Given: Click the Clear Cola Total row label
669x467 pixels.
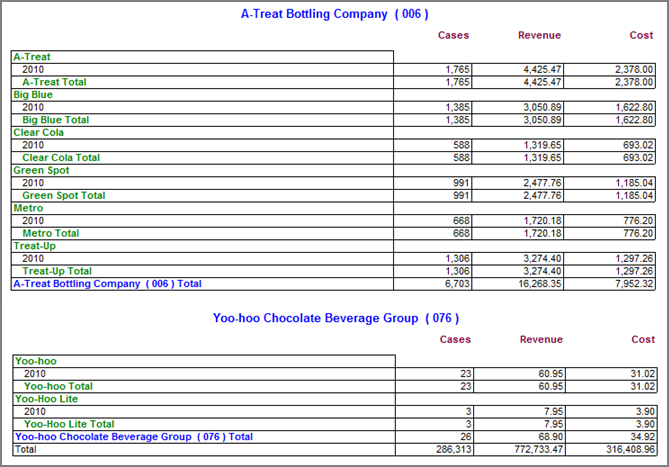Looking at the screenshot, I should point(61,158).
